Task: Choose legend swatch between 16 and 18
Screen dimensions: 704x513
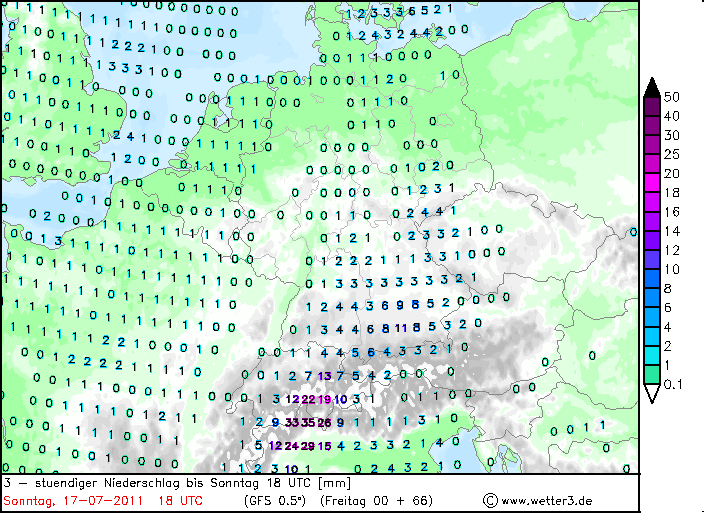Action: (x=652, y=202)
